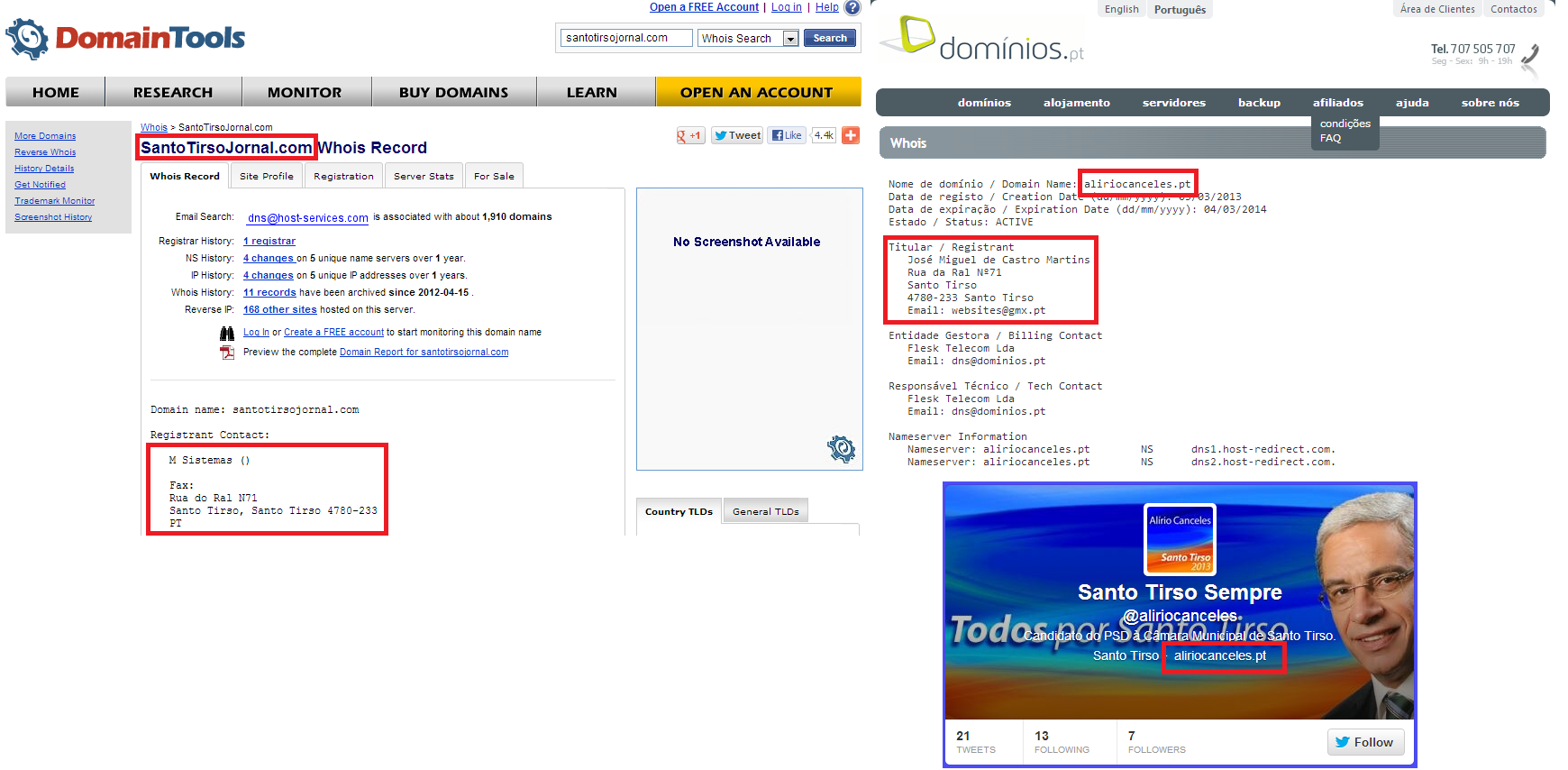Click the dominios.pt logo
This screenshot has height=770, width=1568.
coord(982,41)
